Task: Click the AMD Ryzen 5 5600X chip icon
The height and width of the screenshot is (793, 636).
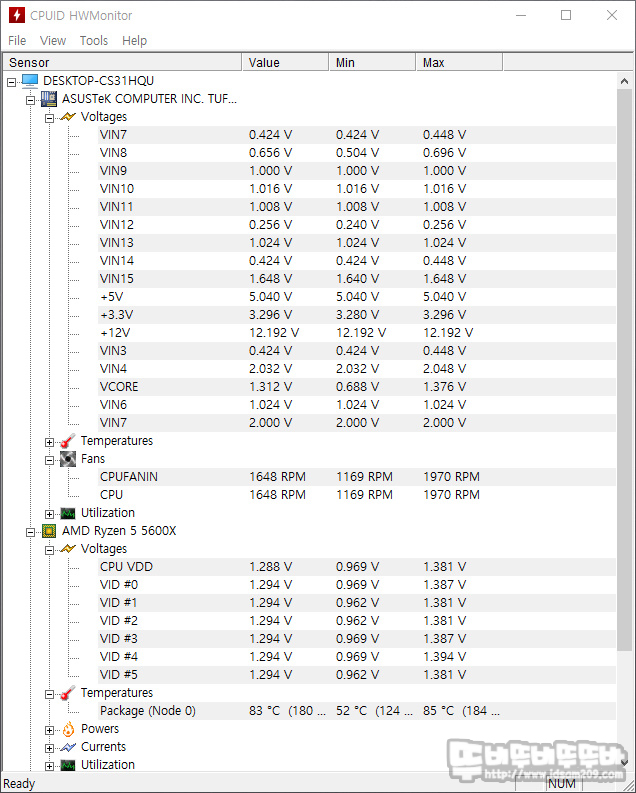Action: point(49,531)
